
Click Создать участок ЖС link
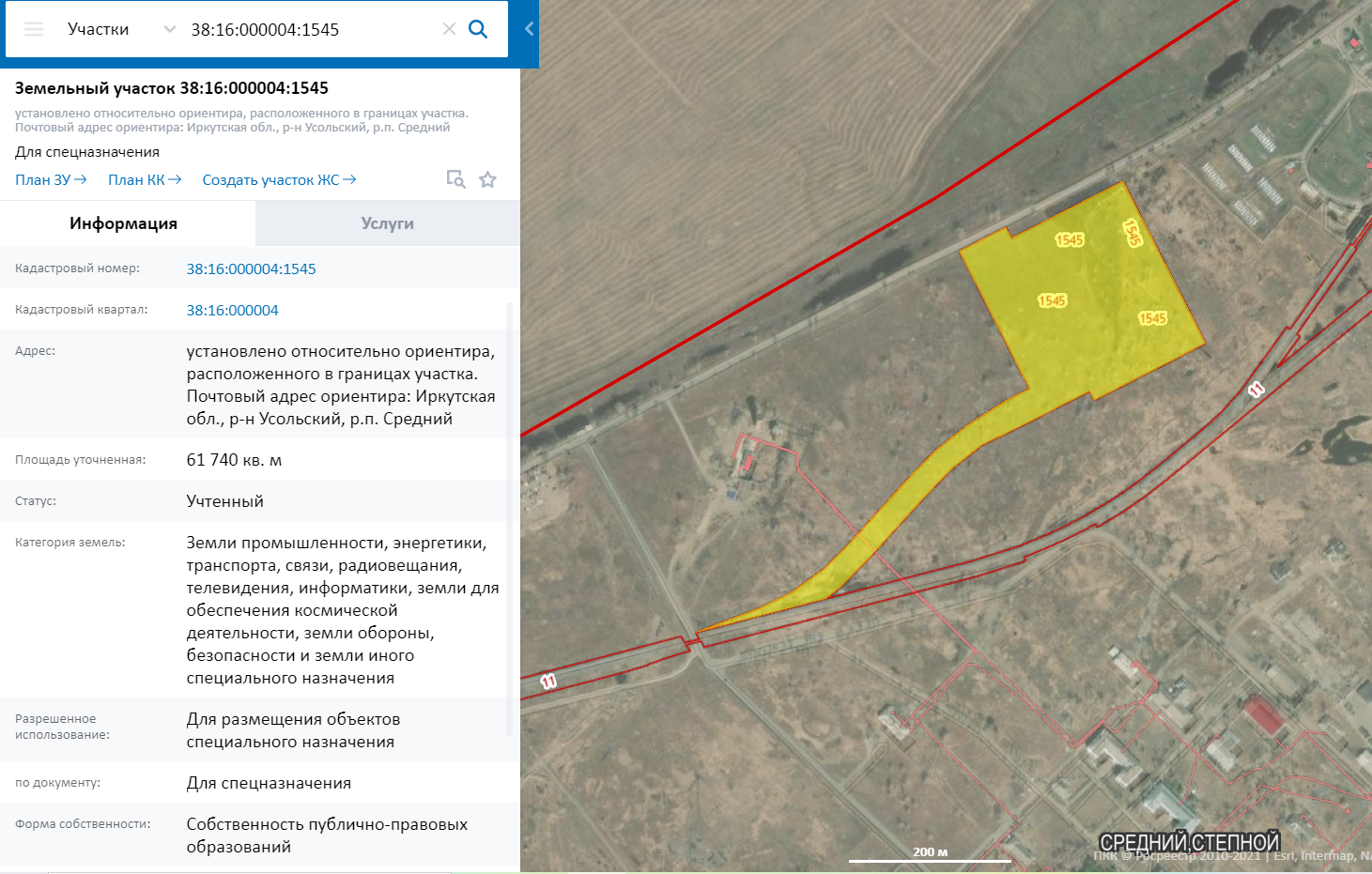pyautogui.click(x=279, y=179)
